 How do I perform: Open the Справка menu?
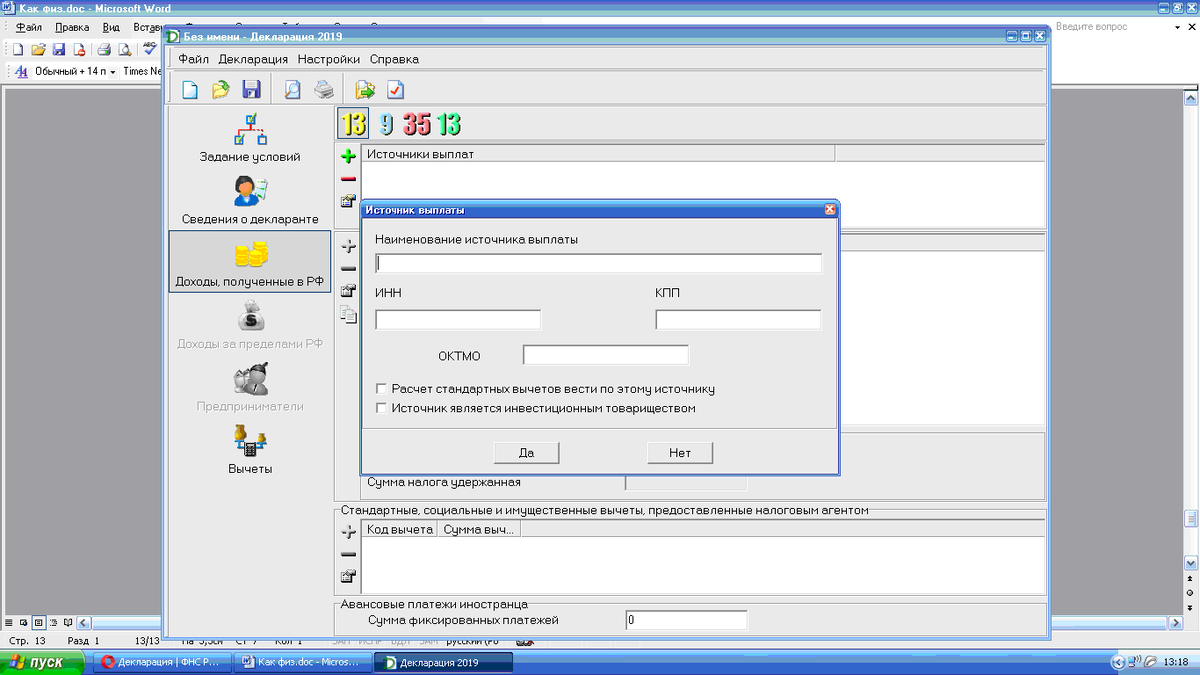[394, 59]
